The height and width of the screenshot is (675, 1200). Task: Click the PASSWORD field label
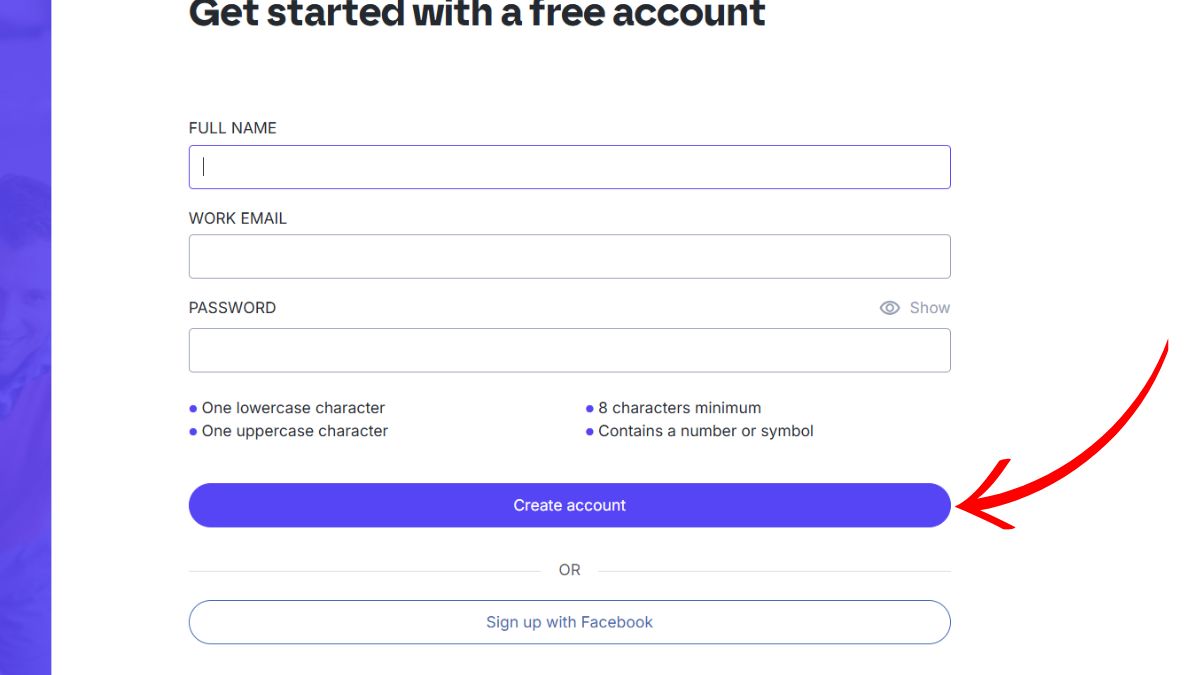pos(232,308)
